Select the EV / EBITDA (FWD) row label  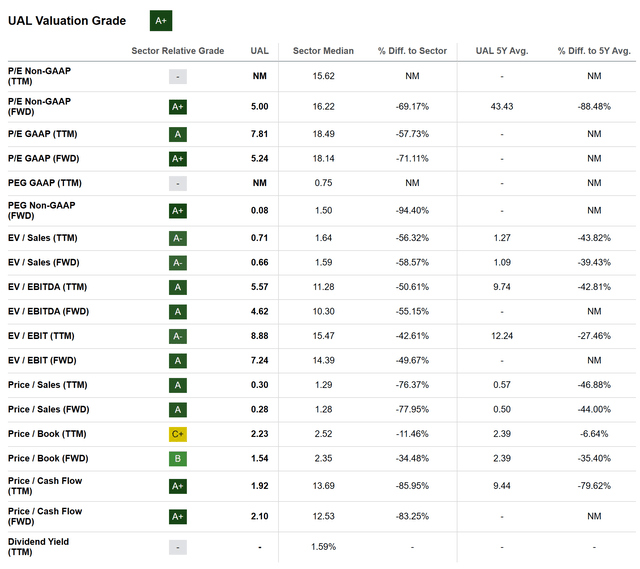pyautogui.click(x=49, y=311)
